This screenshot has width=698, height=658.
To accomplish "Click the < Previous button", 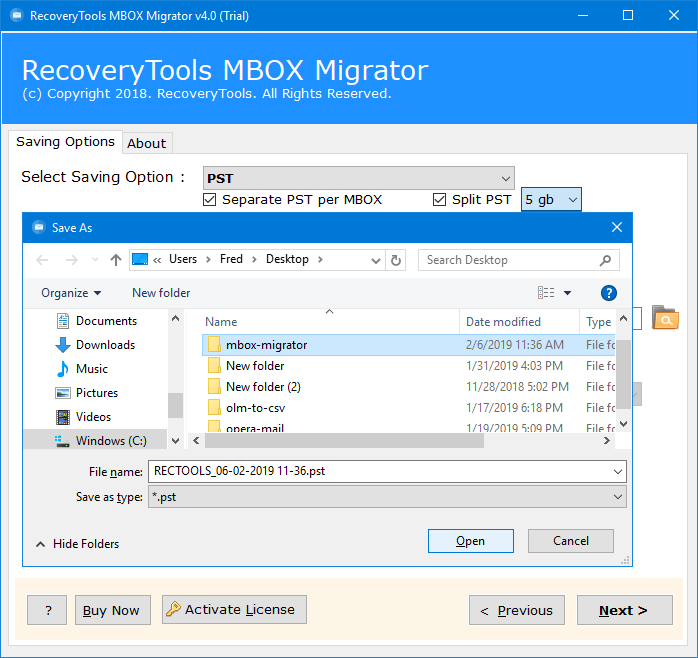I will [x=517, y=610].
